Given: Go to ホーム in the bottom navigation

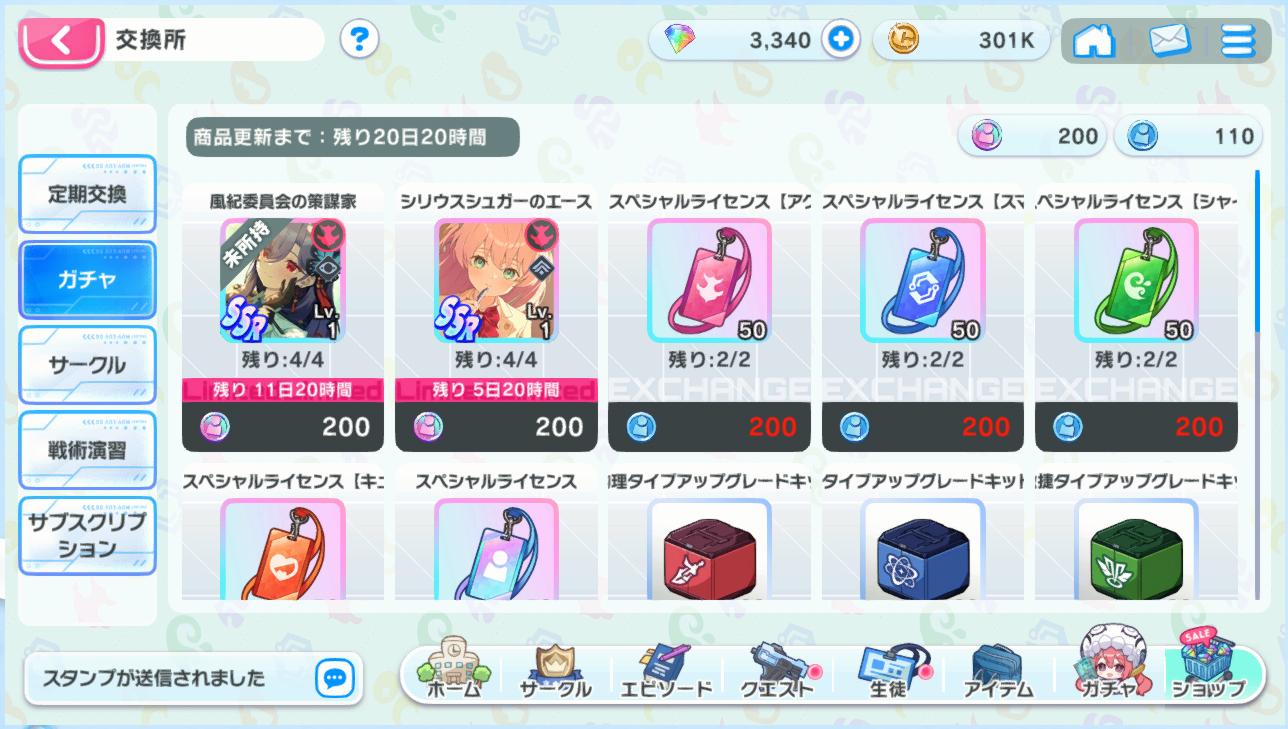Looking at the screenshot, I should [453, 669].
